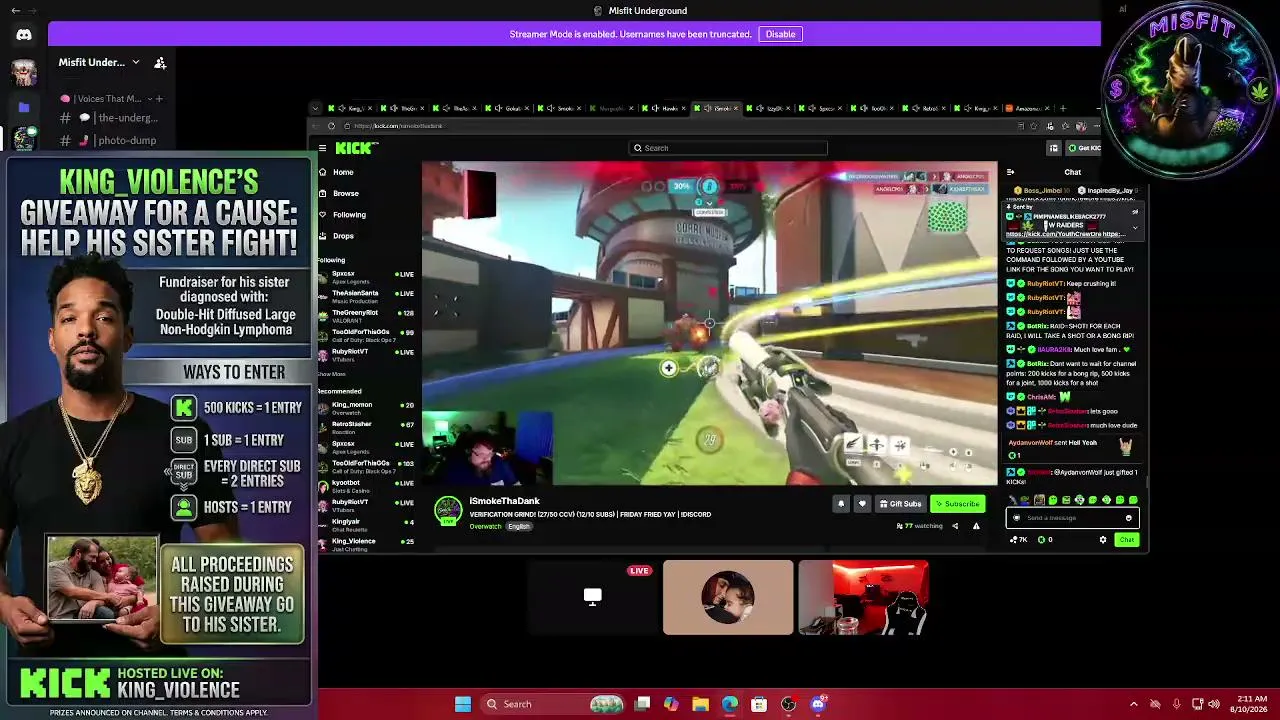Image resolution: width=1280 pixels, height=720 pixels.
Task: Open the Kick hamburger sidebar menu
Action: pos(322,148)
